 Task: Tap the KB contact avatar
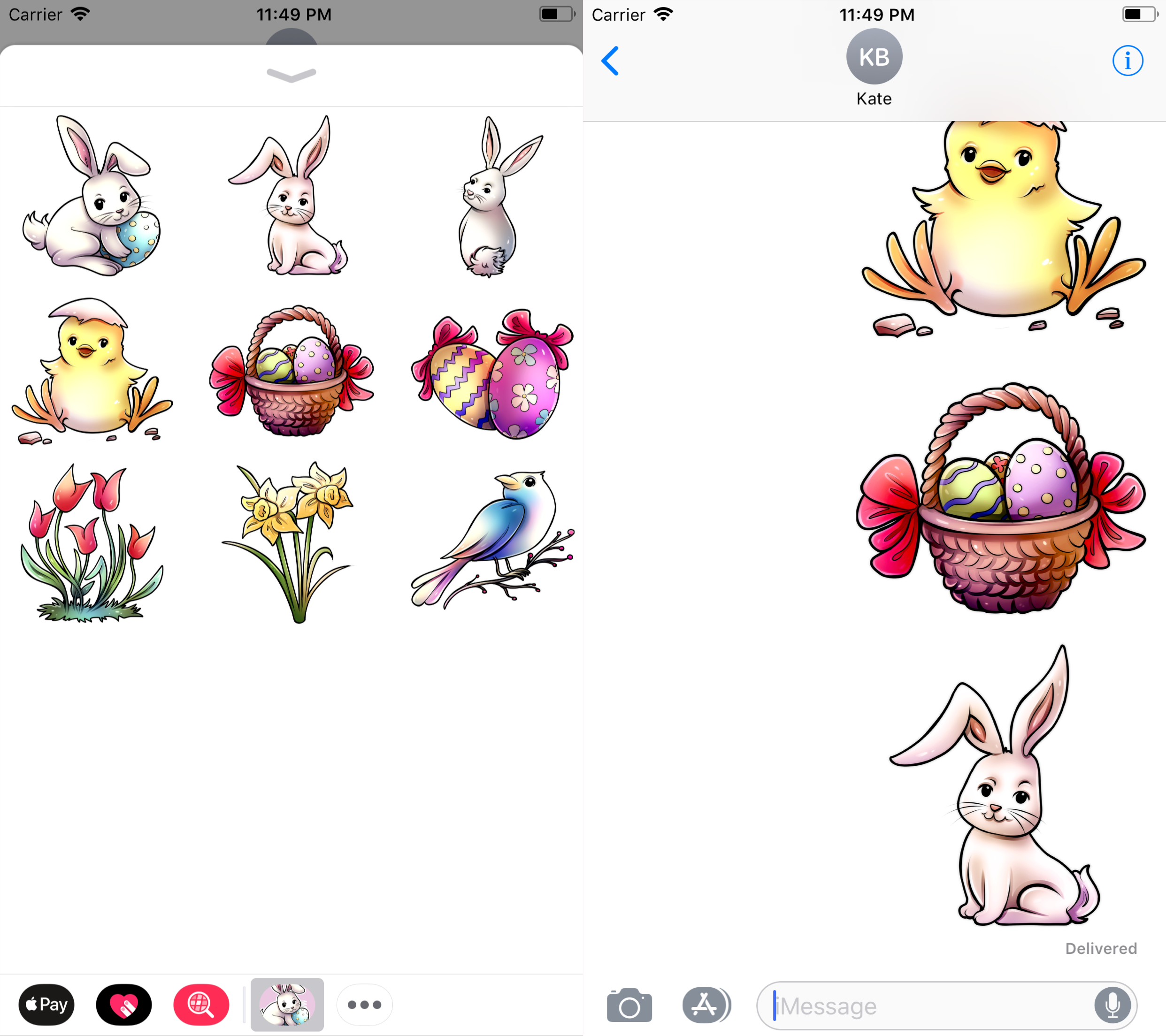tap(874, 56)
